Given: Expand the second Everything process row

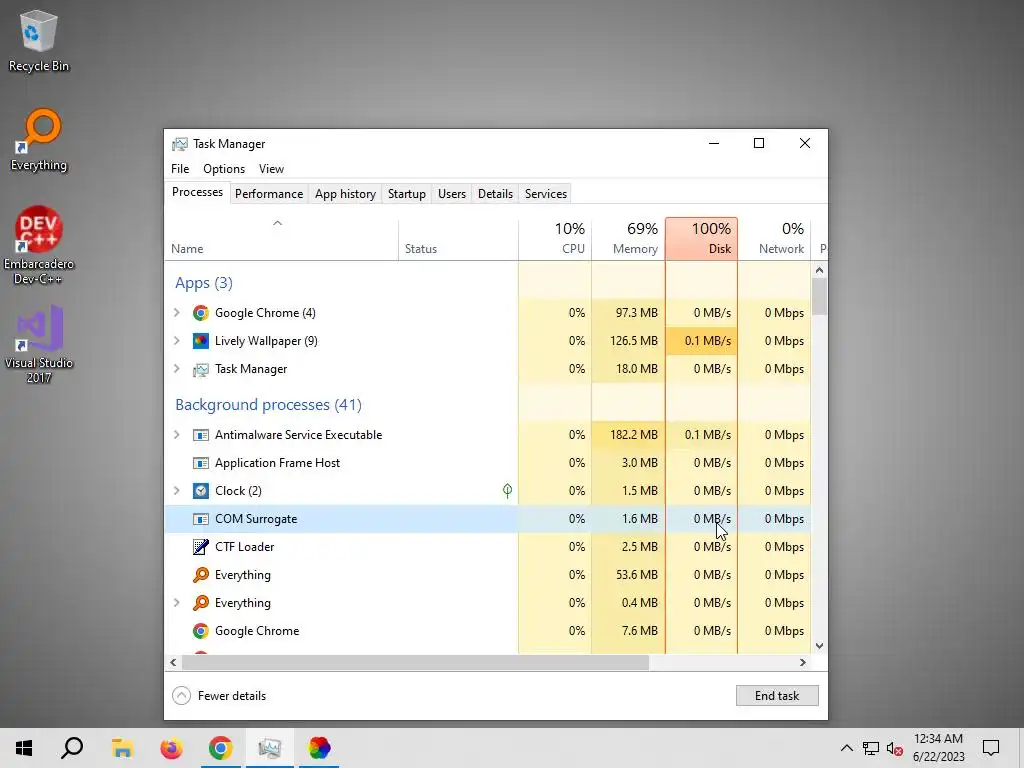Looking at the screenshot, I should (176, 603).
